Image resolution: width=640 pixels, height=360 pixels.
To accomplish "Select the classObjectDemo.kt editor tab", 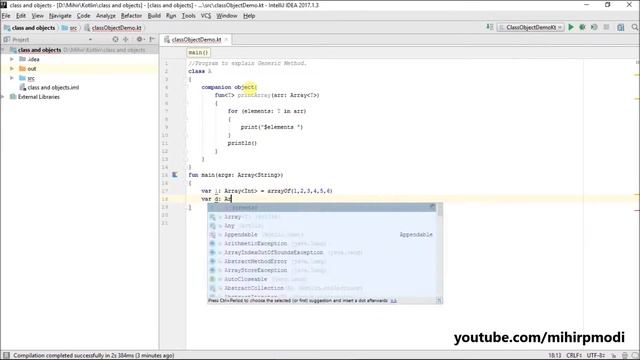I will point(196,40).
